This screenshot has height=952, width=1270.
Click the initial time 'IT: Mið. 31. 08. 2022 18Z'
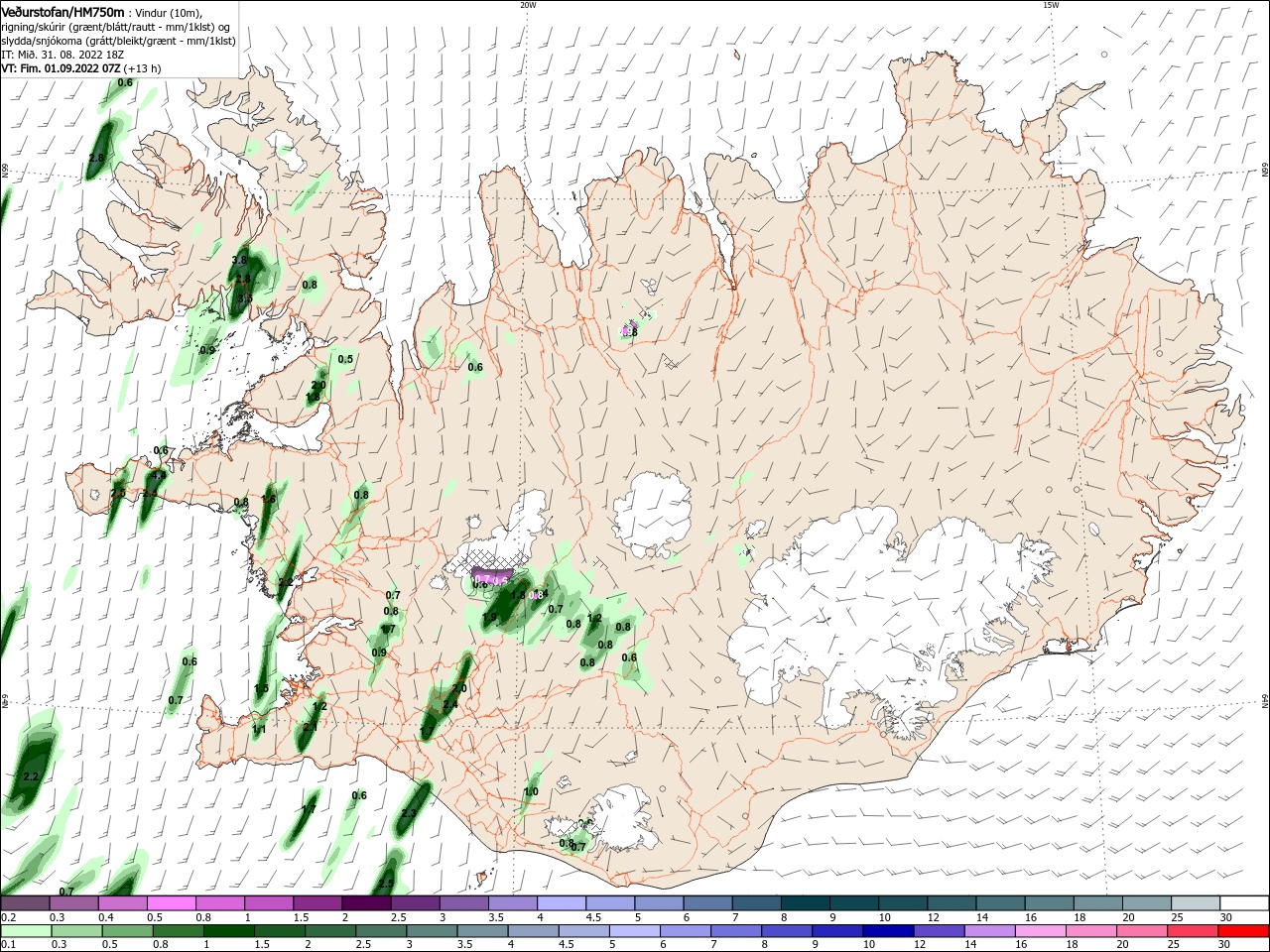pos(63,55)
